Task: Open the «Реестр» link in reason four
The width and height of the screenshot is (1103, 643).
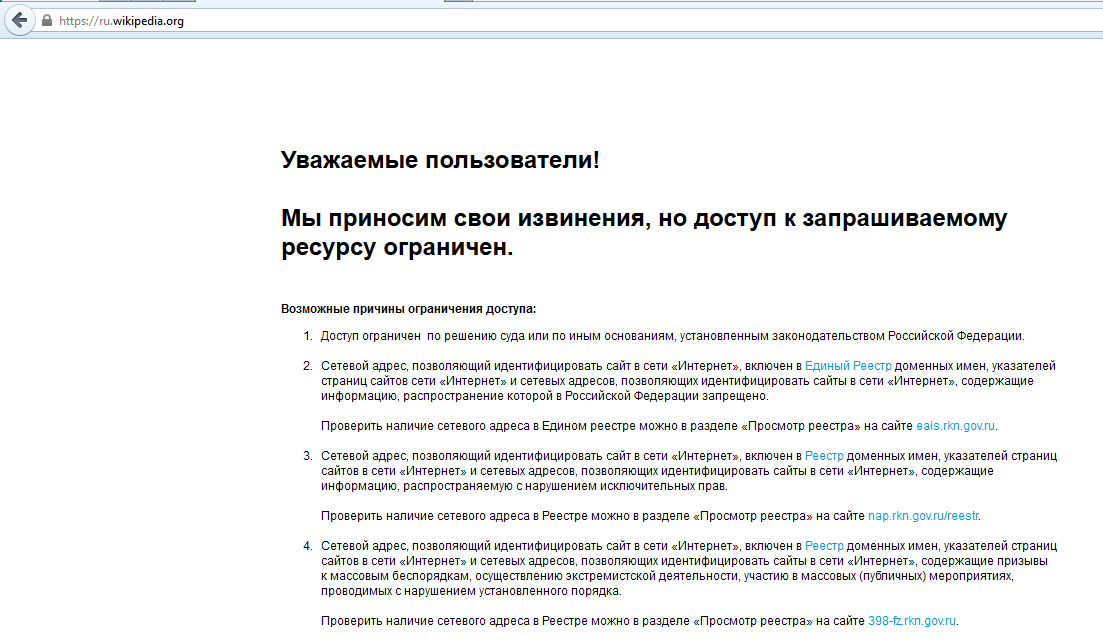Action: 824,546
